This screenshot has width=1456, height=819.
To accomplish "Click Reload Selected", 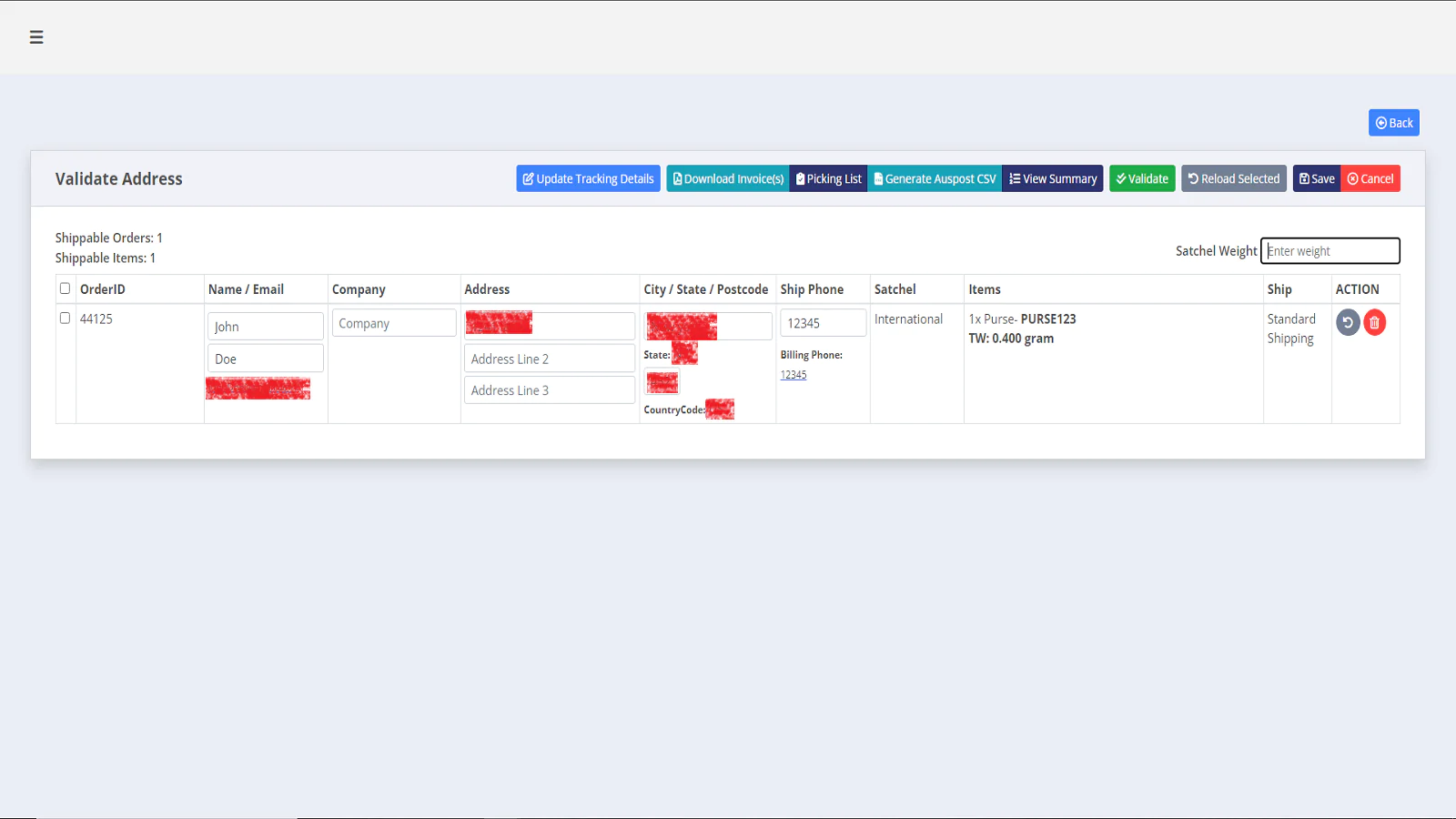I will pyautogui.click(x=1234, y=178).
